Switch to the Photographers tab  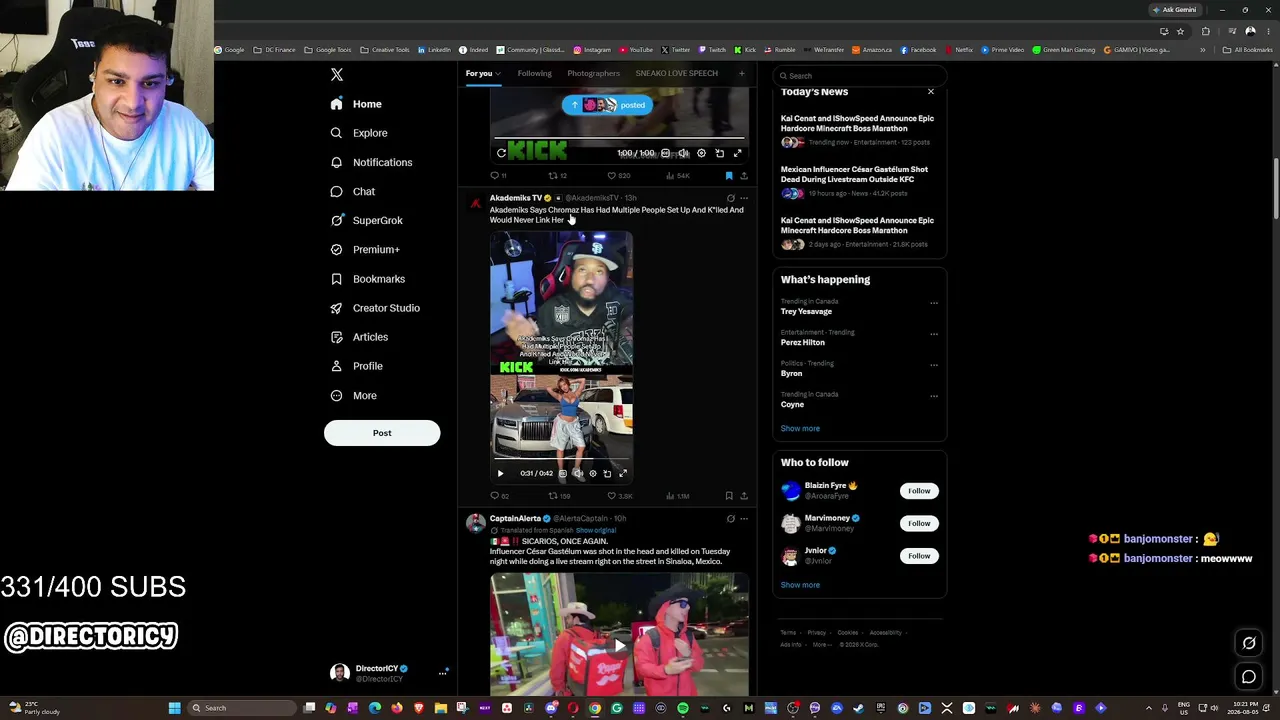pyautogui.click(x=593, y=73)
